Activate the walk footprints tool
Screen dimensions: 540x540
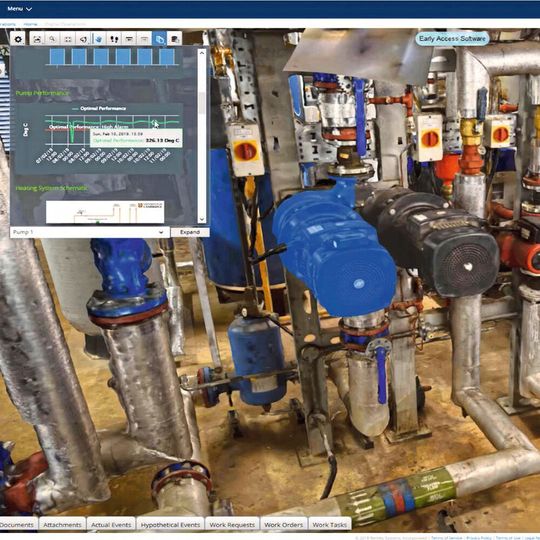[x=114, y=39]
